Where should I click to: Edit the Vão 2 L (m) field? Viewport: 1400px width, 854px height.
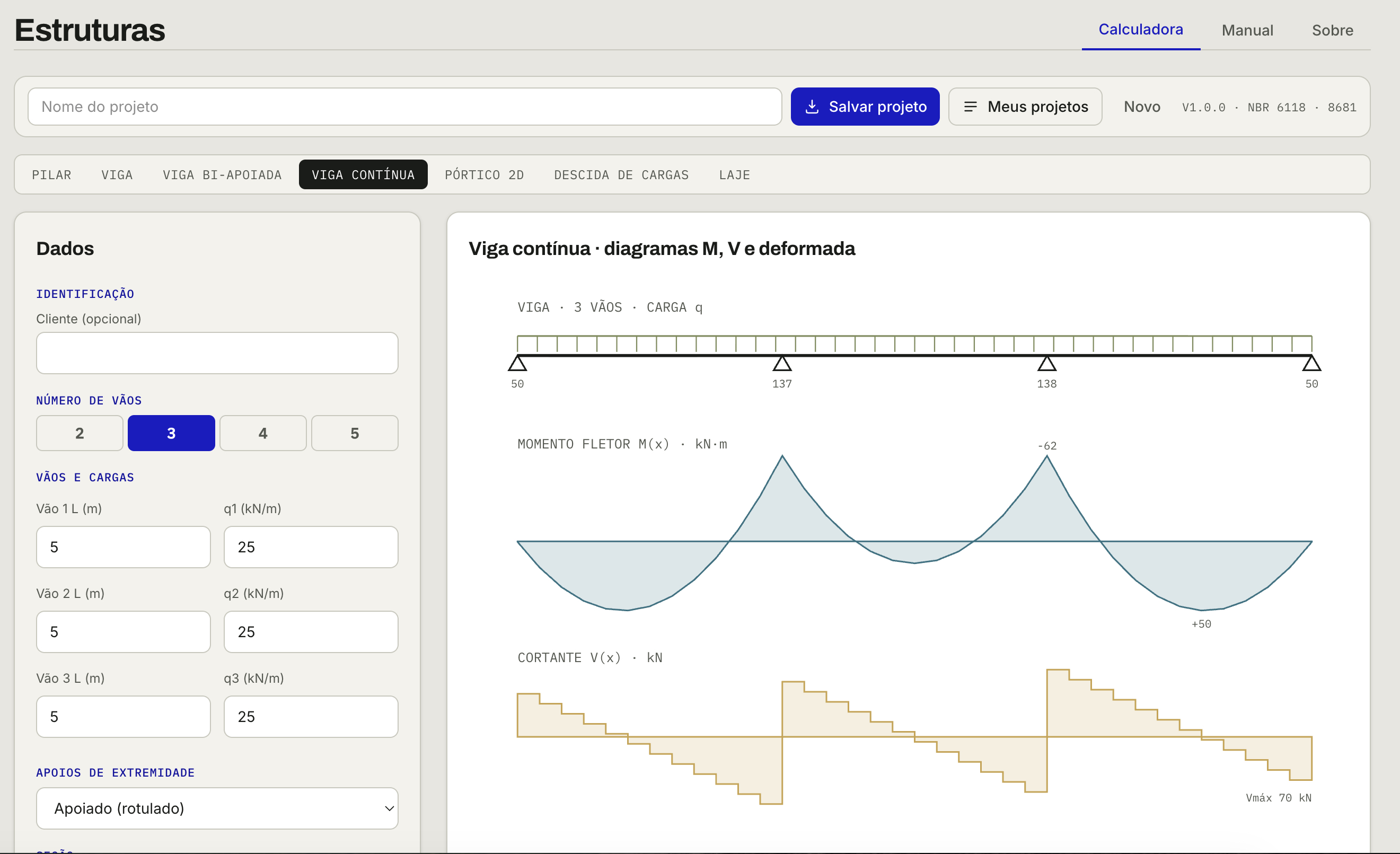click(124, 632)
